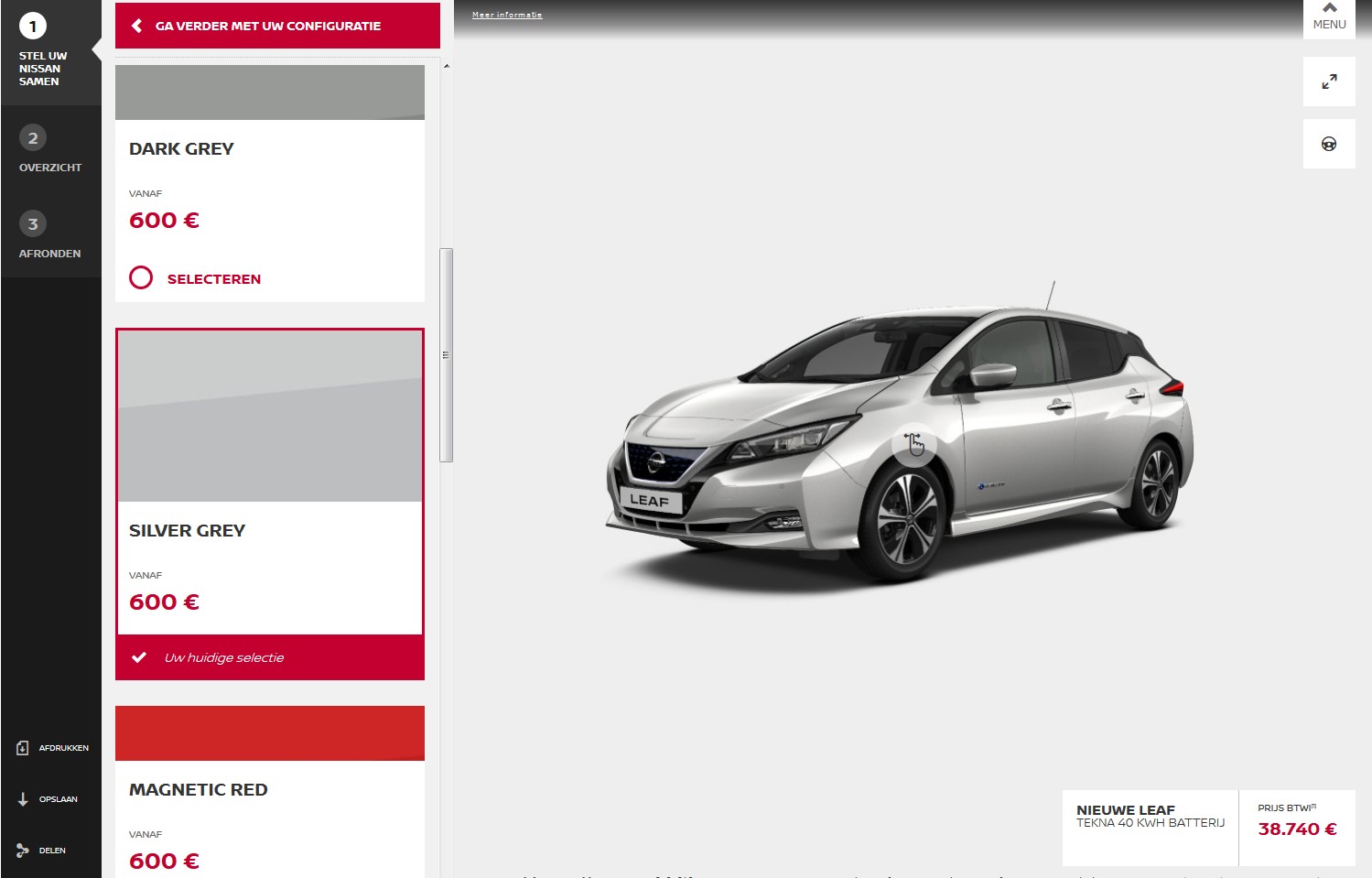Screen dimensions: 1372x878
Task: Click the Afdrukken print icon
Action: tap(23, 748)
